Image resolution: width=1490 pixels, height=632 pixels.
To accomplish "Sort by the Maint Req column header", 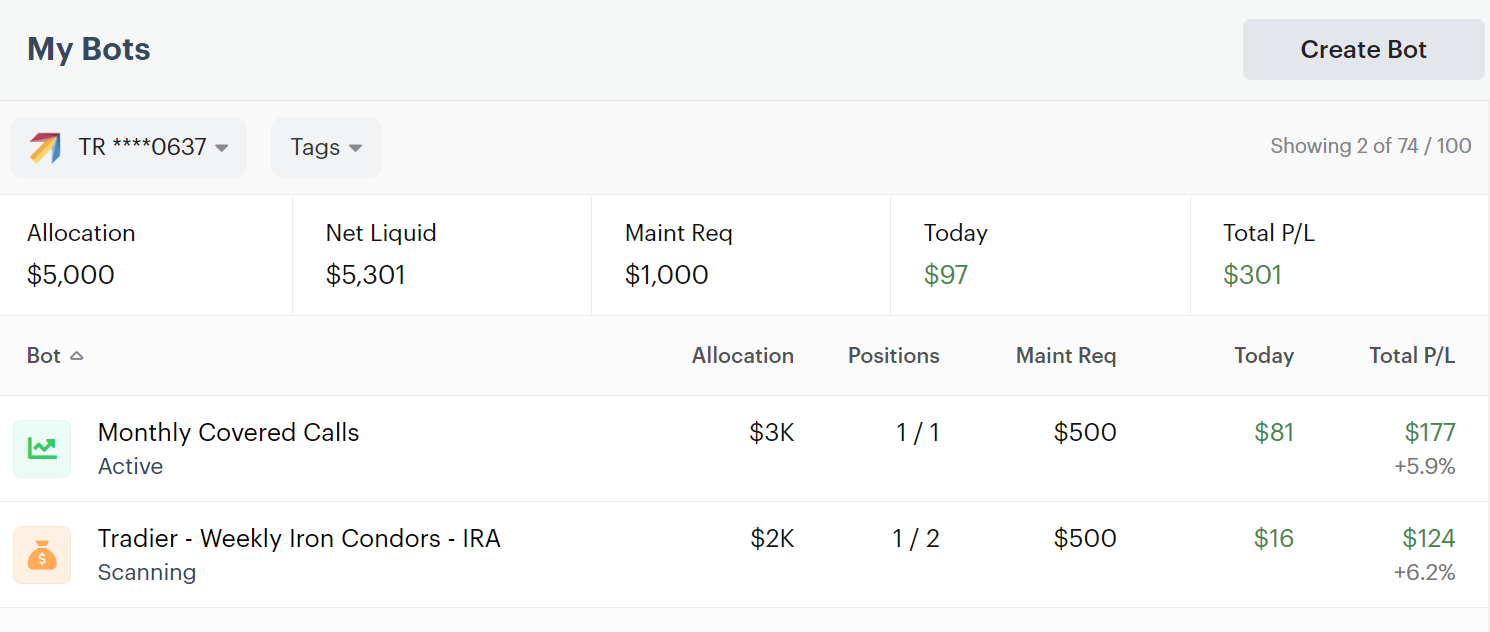I will 1065,356.
